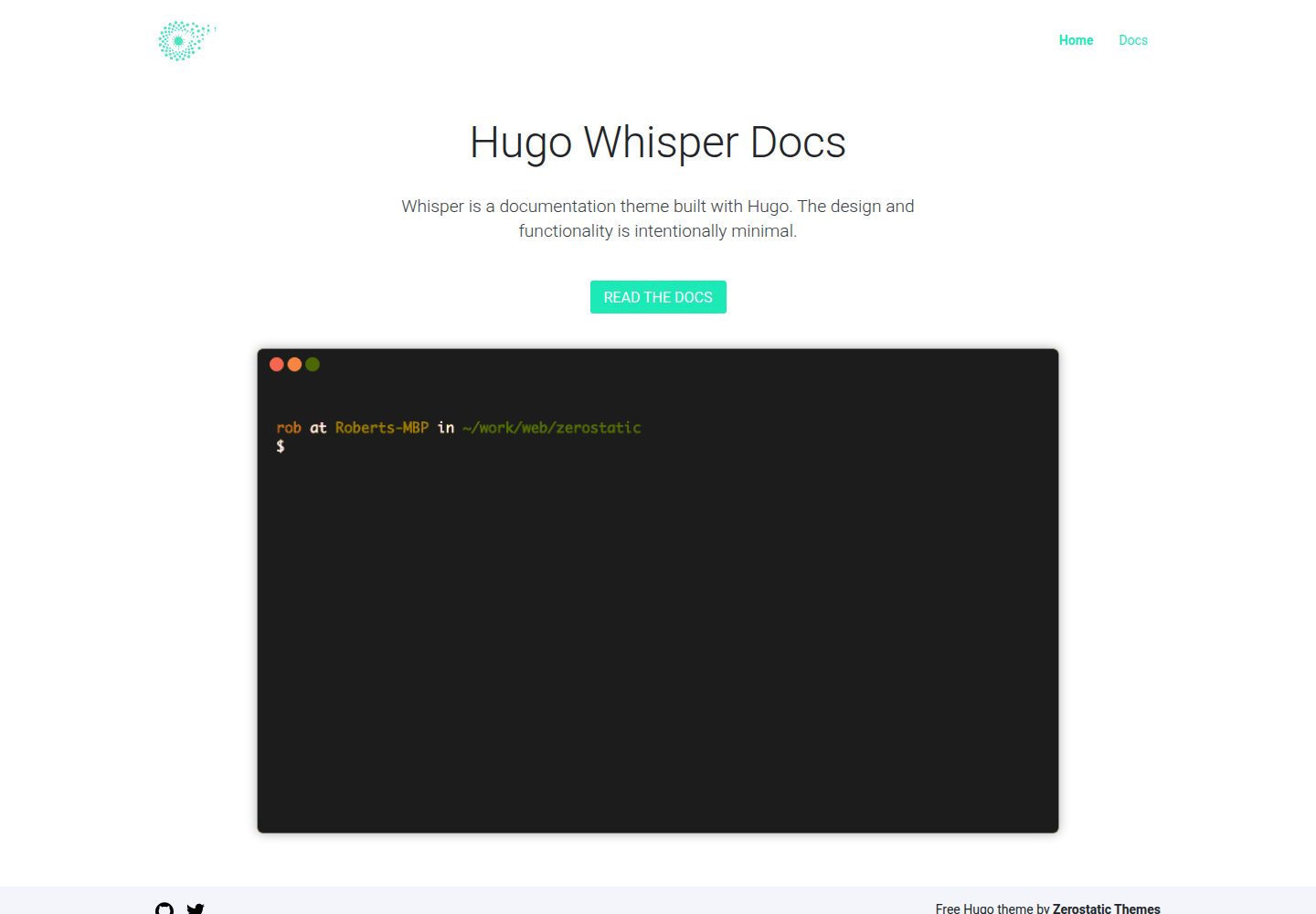
Task: Open the Docs navigation link
Action: click(1133, 40)
